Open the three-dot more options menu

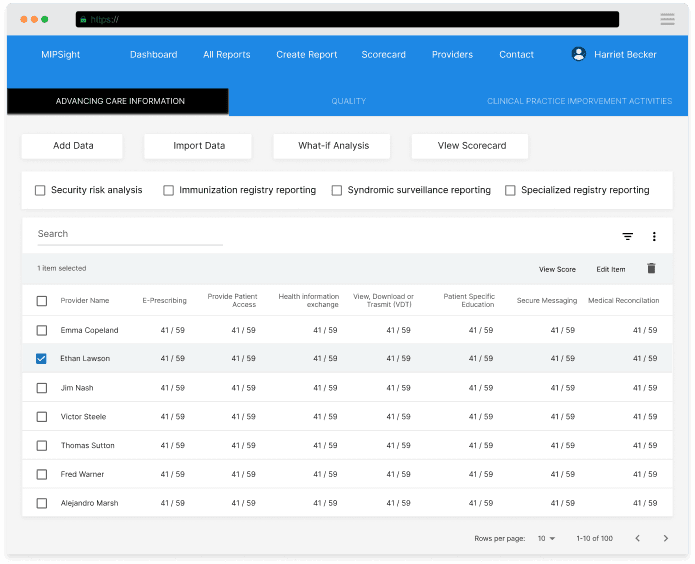tap(654, 236)
